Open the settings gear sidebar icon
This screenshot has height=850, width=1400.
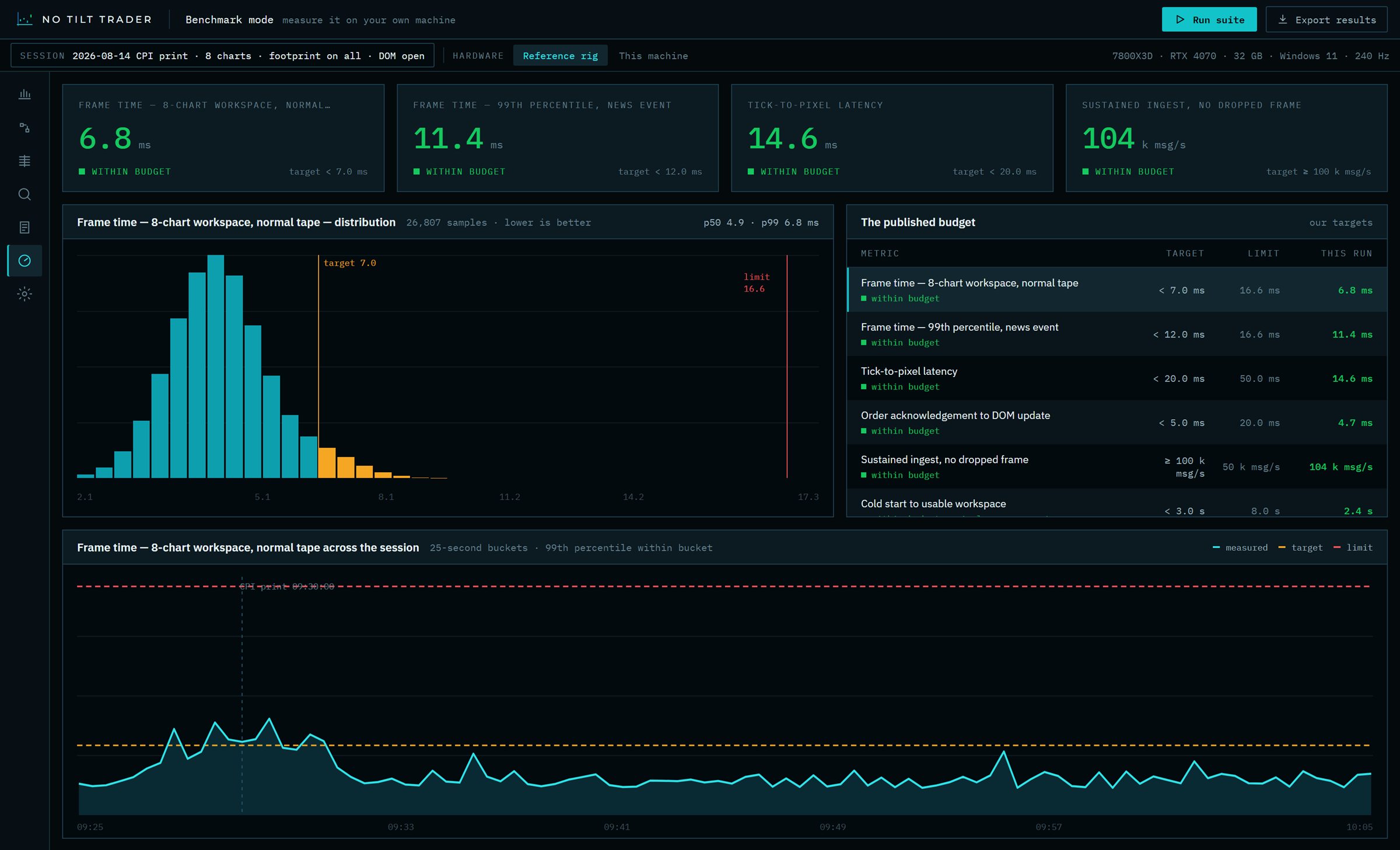point(24,293)
